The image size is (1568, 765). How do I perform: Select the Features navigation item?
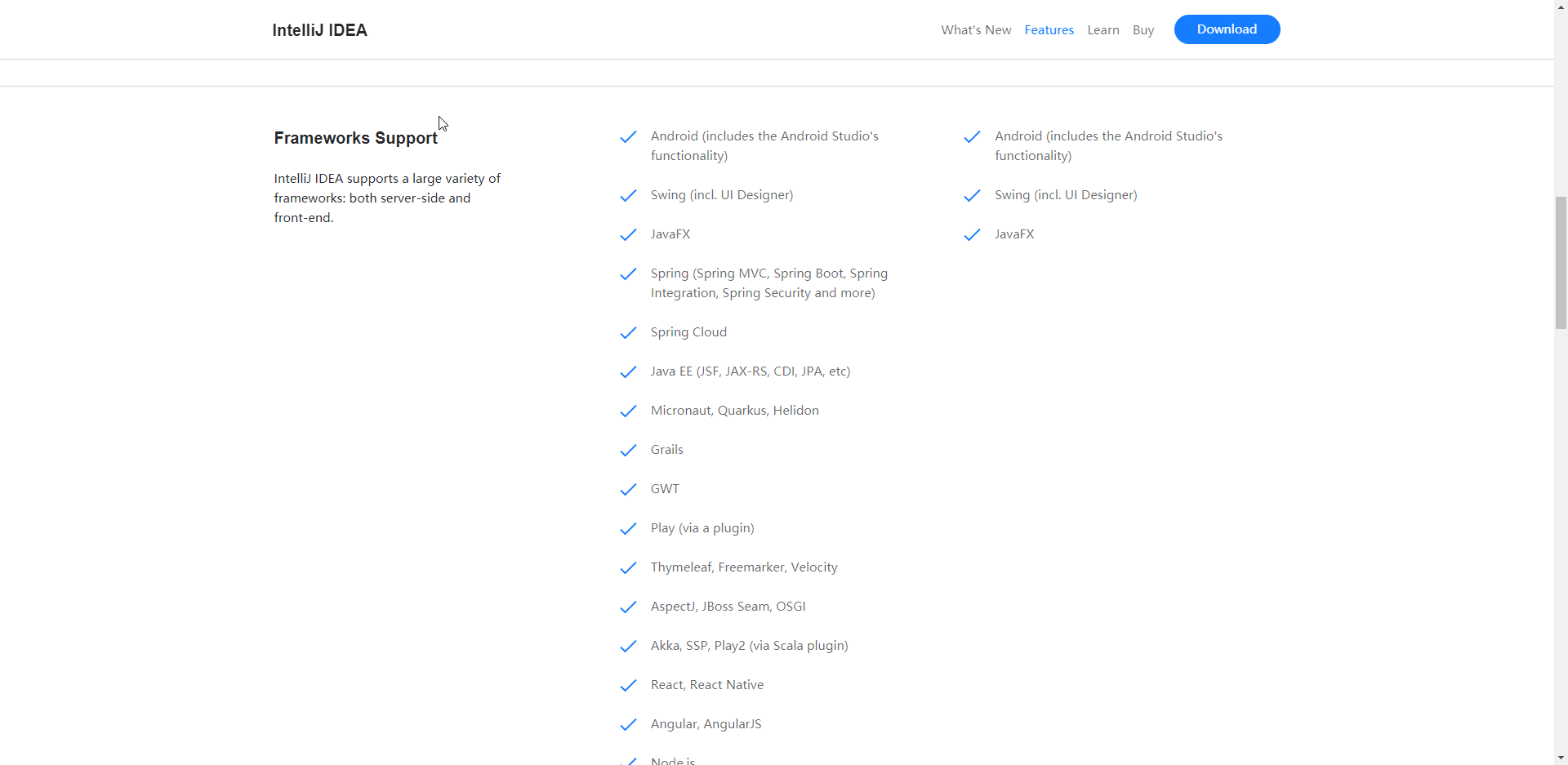tap(1049, 30)
